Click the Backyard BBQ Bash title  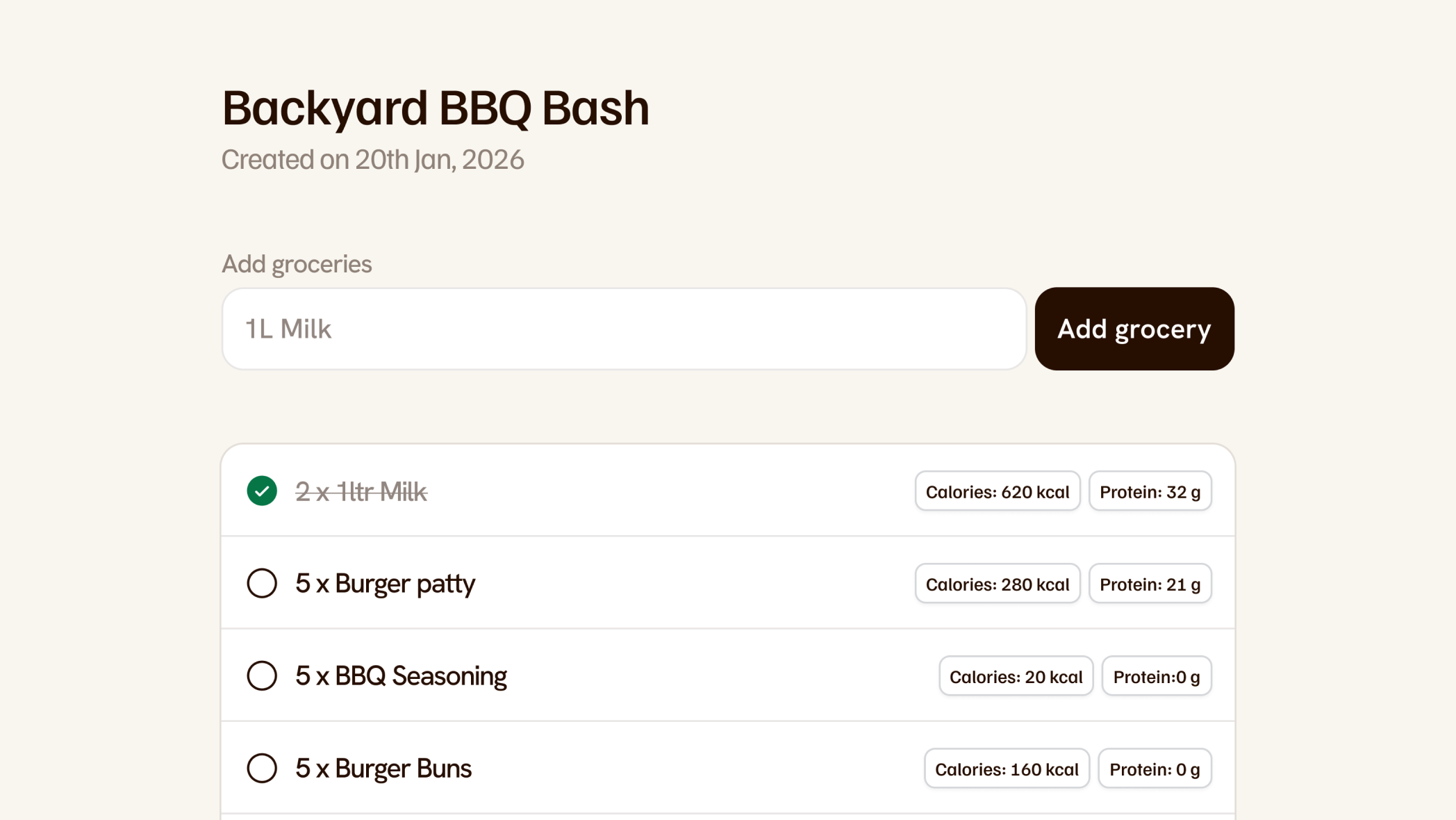436,108
